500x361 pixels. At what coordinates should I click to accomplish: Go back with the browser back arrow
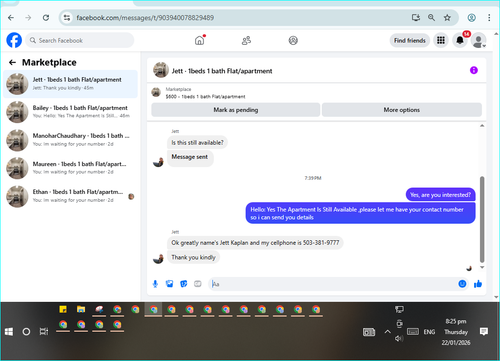click(x=11, y=18)
